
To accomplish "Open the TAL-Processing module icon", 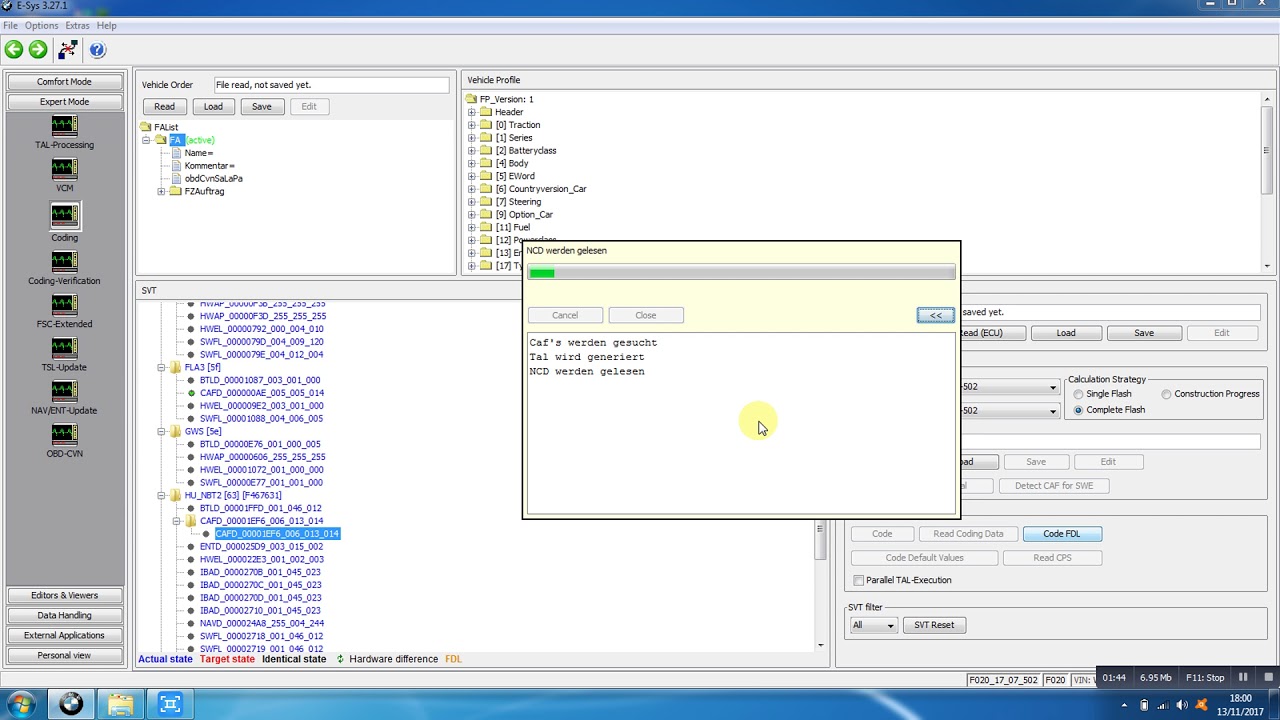I will (64, 126).
